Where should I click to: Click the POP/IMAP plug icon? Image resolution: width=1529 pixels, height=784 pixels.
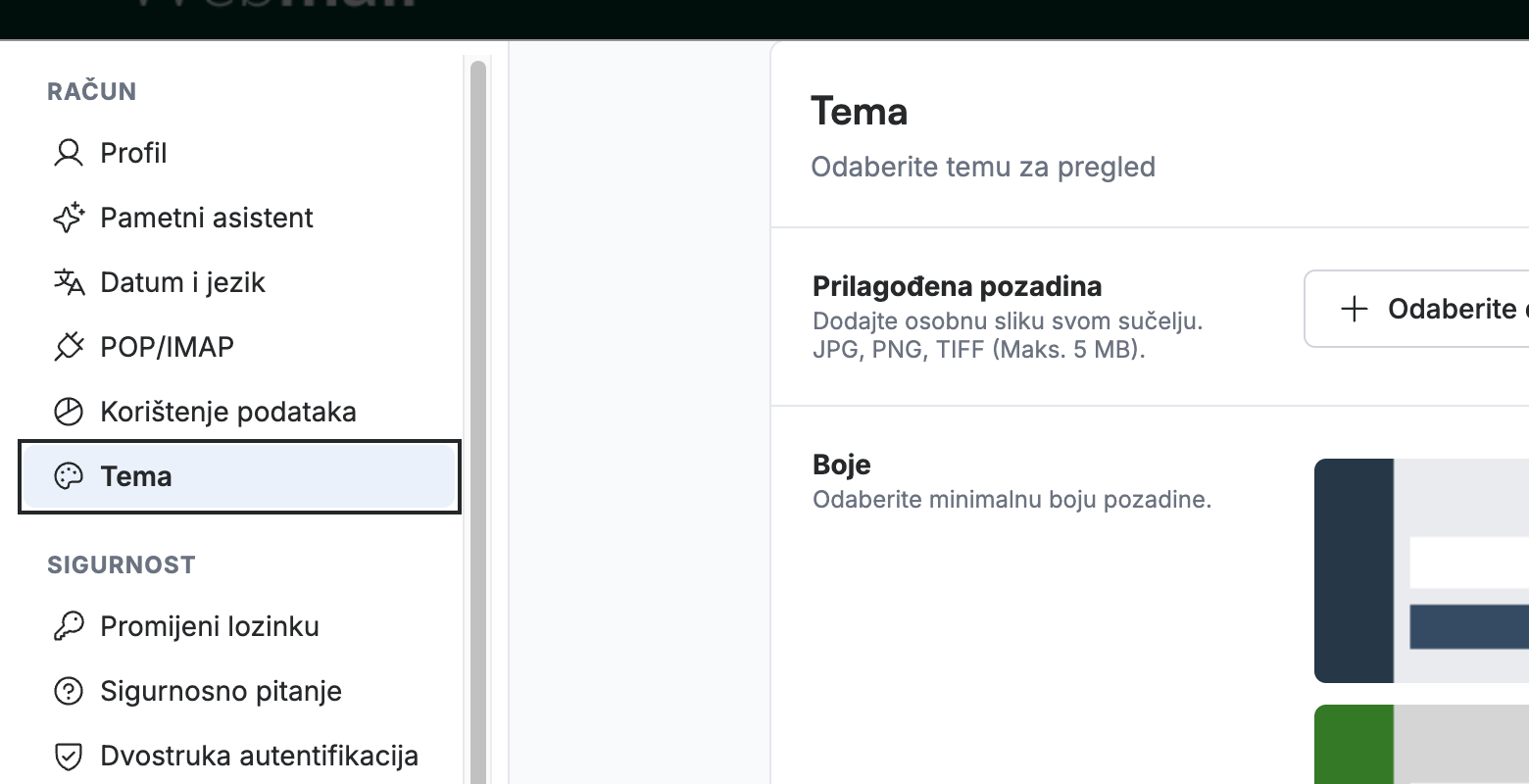click(69, 347)
